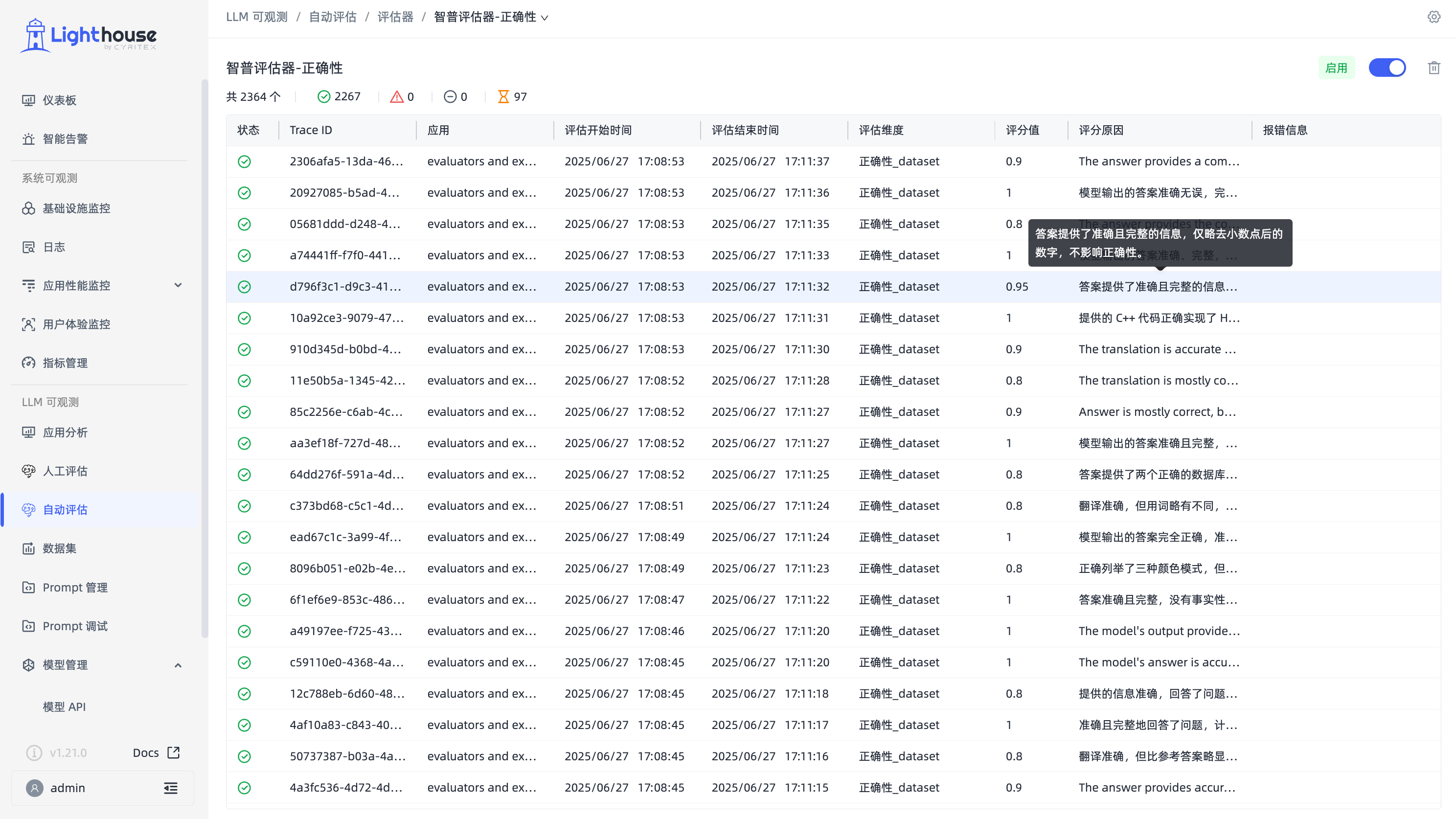Open trace 20927085-b5ad-4…
The width and height of the screenshot is (1456, 819).
344,193
